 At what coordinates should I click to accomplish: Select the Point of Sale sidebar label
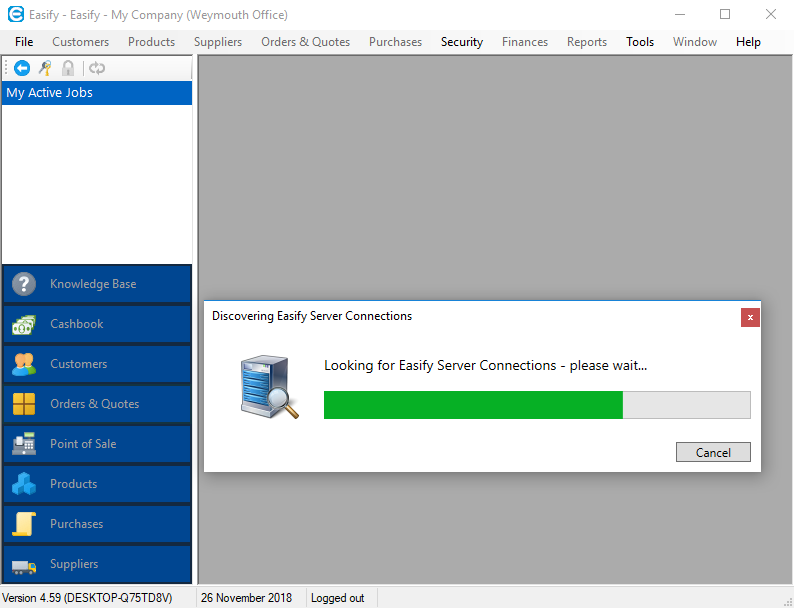(x=83, y=444)
